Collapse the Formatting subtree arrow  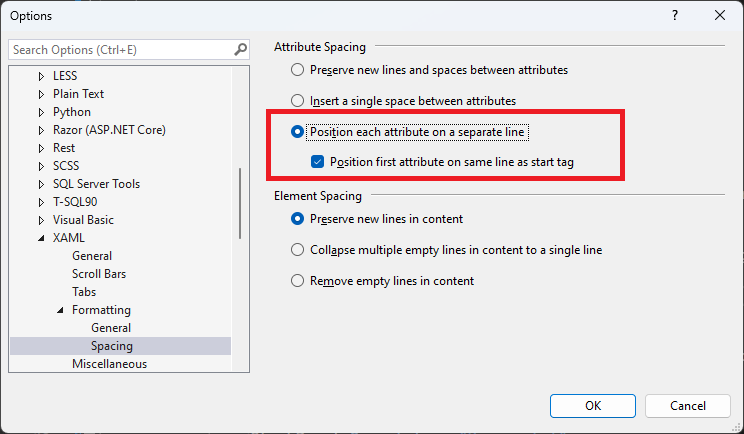click(60, 310)
